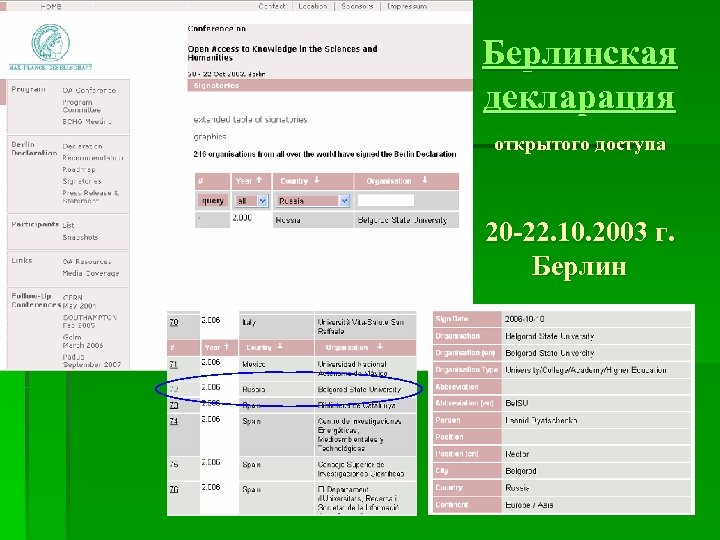Open signatory number 76 link
The width and height of the screenshot is (720, 540).
tap(174, 489)
